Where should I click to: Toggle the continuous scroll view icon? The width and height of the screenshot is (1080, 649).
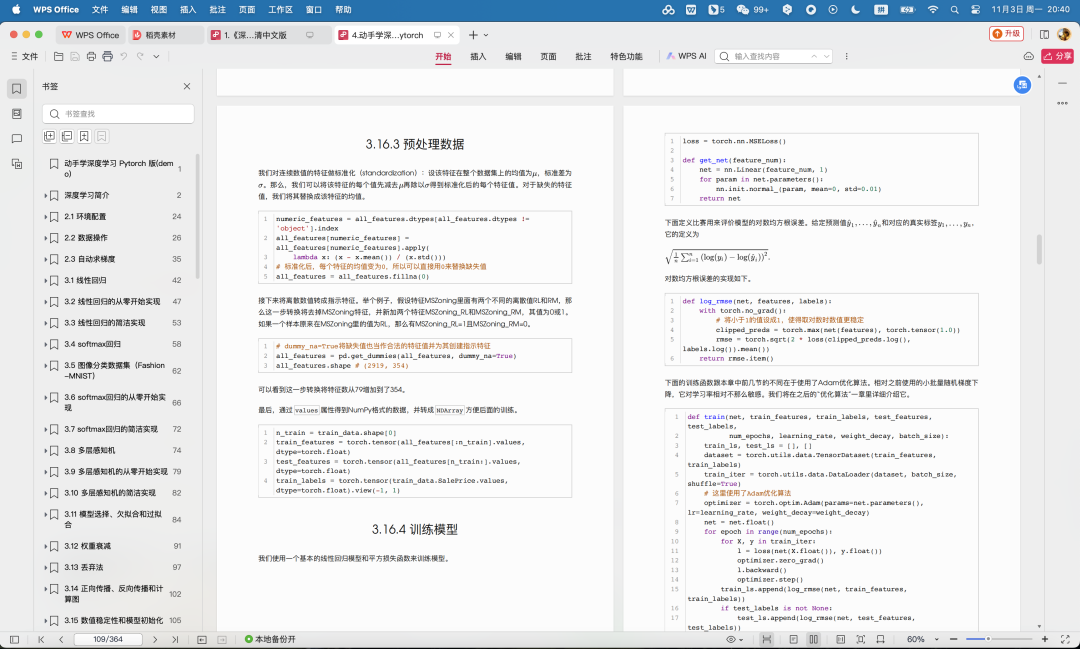pyautogui.click(x=767, y=639)
